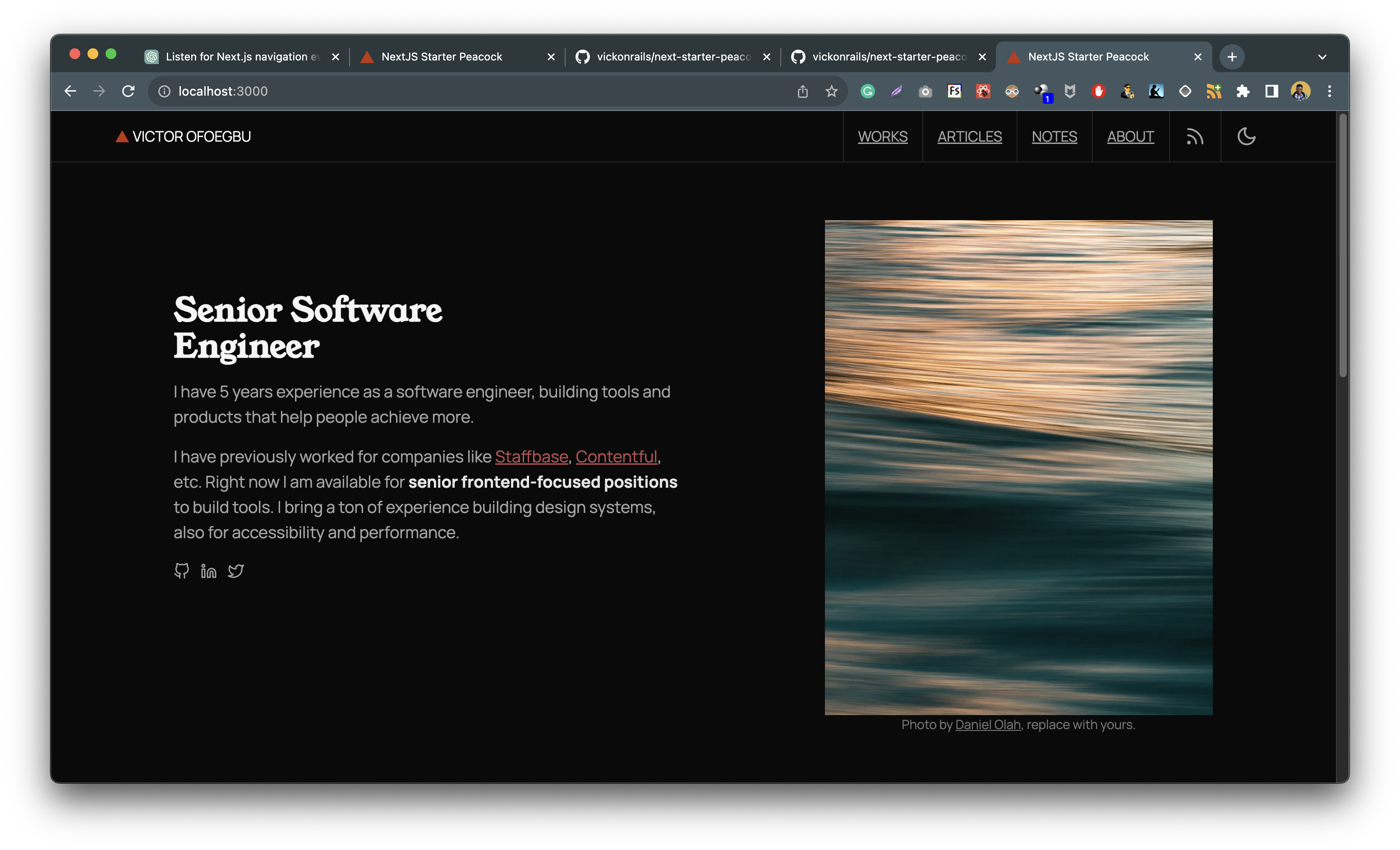Open the Twitter bird icon
Viewport: 1400px width, 850px height.
click(236, 570)
